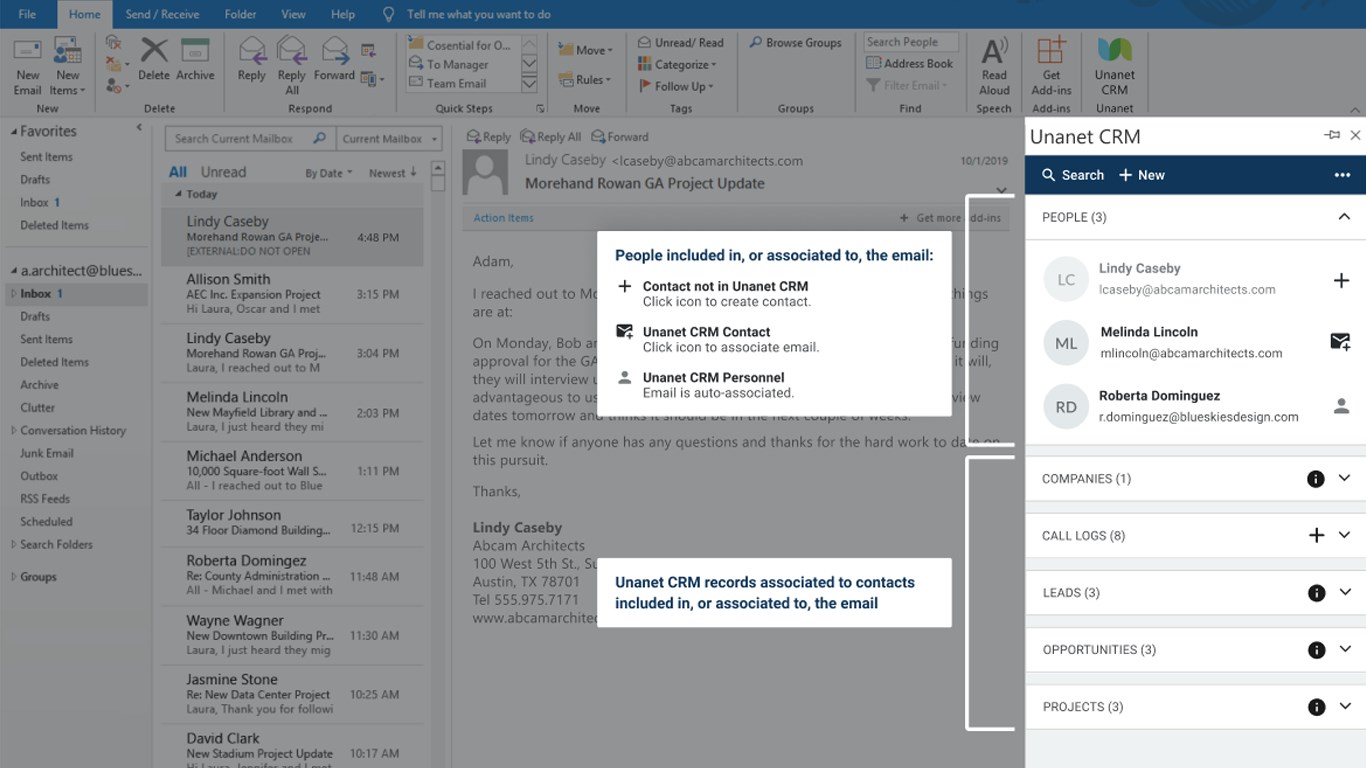Image resolution: width=1366 pixels, height=768 pixels.
Task: Click the Address Book button
Action: (x=909, y=63)
